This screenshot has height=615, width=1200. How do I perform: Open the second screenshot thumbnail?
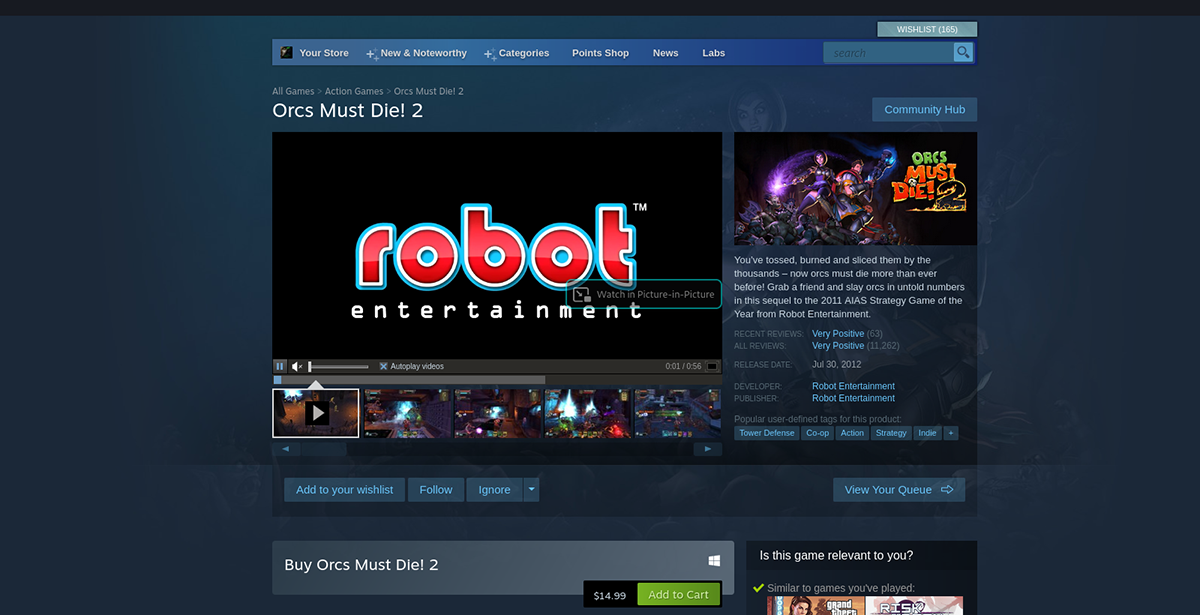[407, 413]
